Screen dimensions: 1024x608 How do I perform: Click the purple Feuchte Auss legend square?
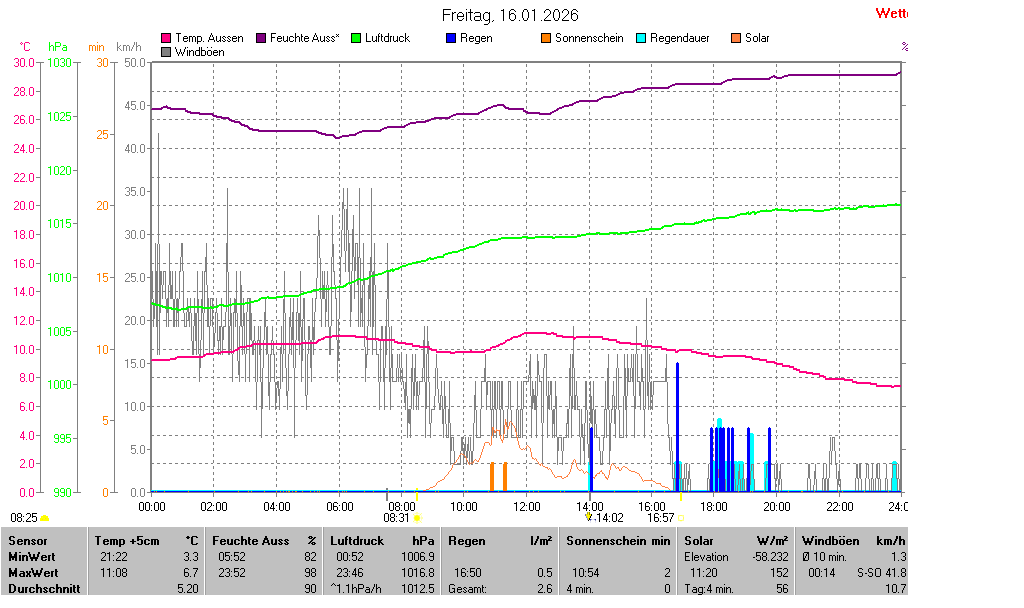click(x=261, y=38)
